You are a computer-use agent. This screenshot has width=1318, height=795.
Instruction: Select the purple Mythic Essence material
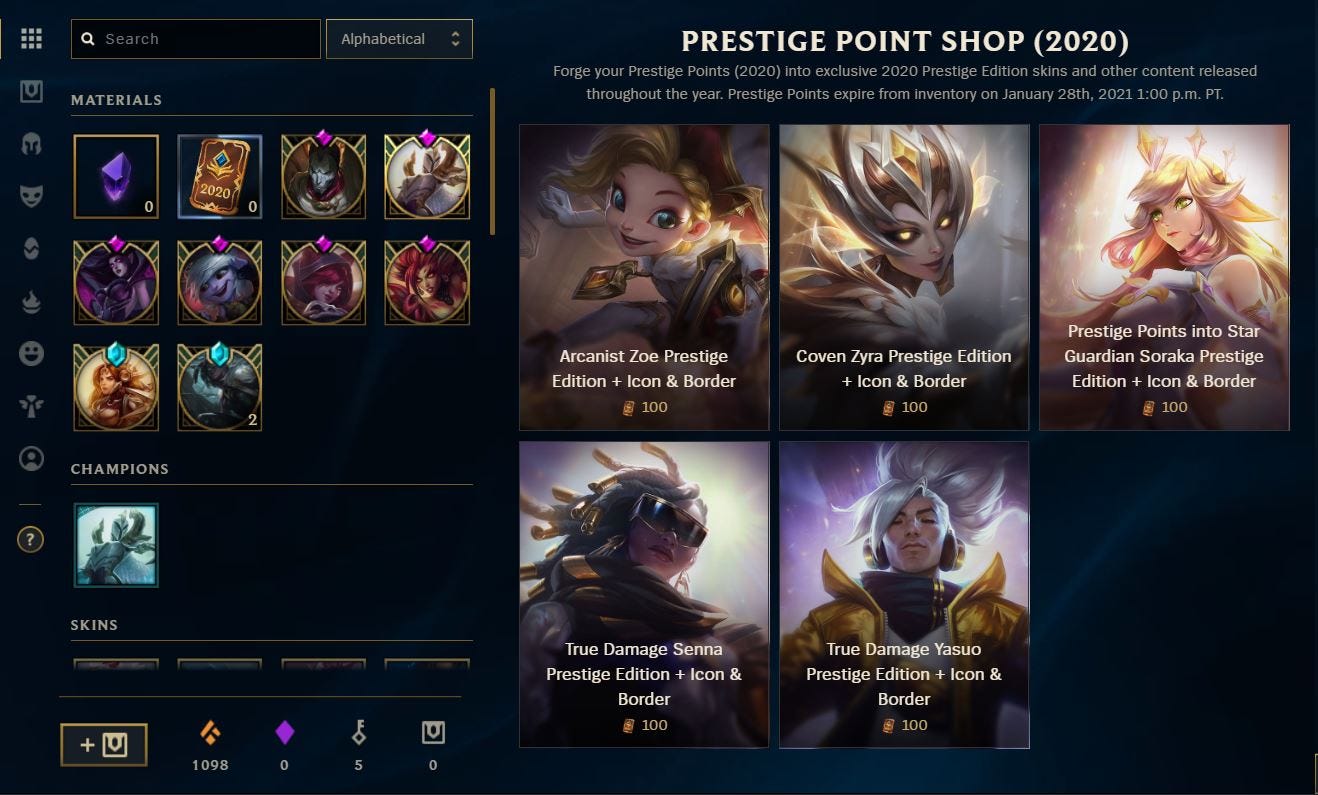(x=116, y=177)
